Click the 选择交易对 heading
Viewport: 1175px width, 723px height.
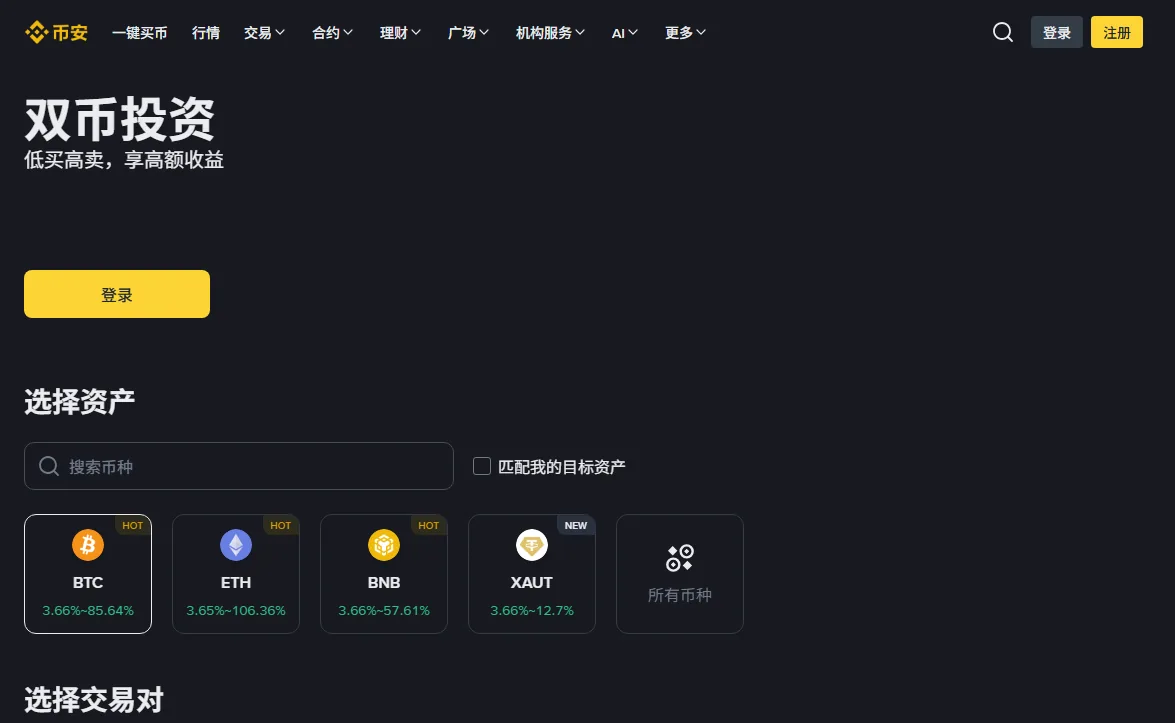(94, 700)
